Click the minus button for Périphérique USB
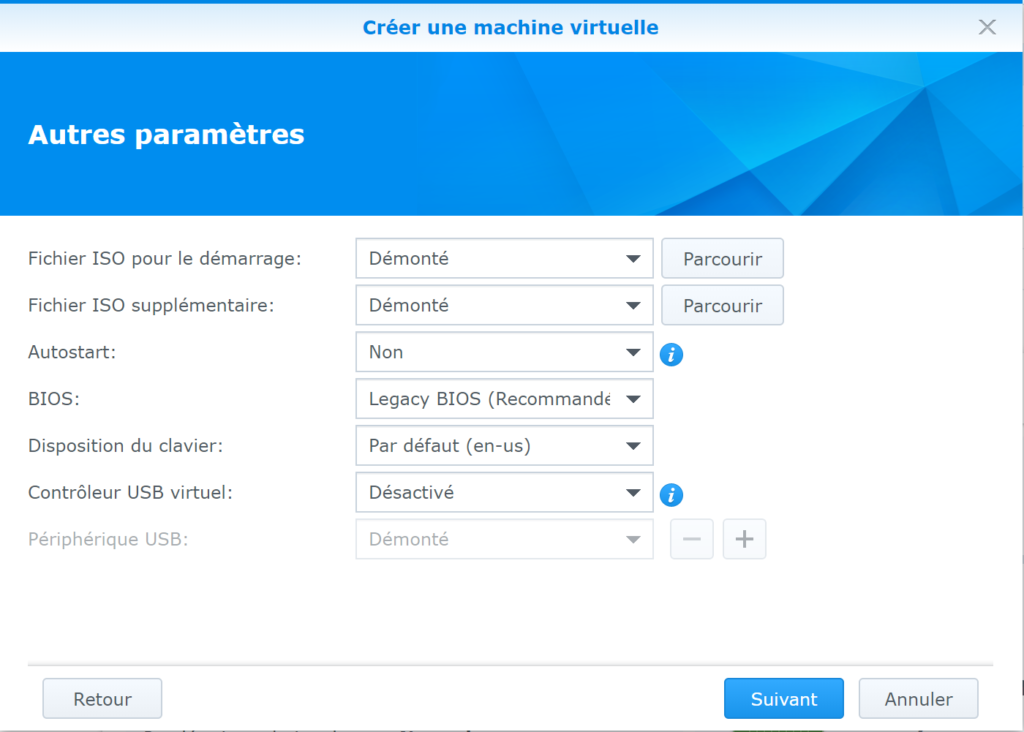The image size is (1024, 732). (692, 539)
